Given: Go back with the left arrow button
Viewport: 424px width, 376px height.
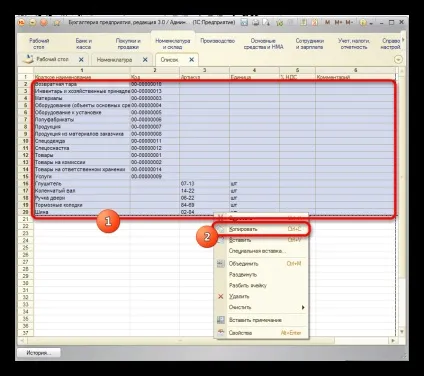Looking at the screenshot, I should click(x=32, y=23).
